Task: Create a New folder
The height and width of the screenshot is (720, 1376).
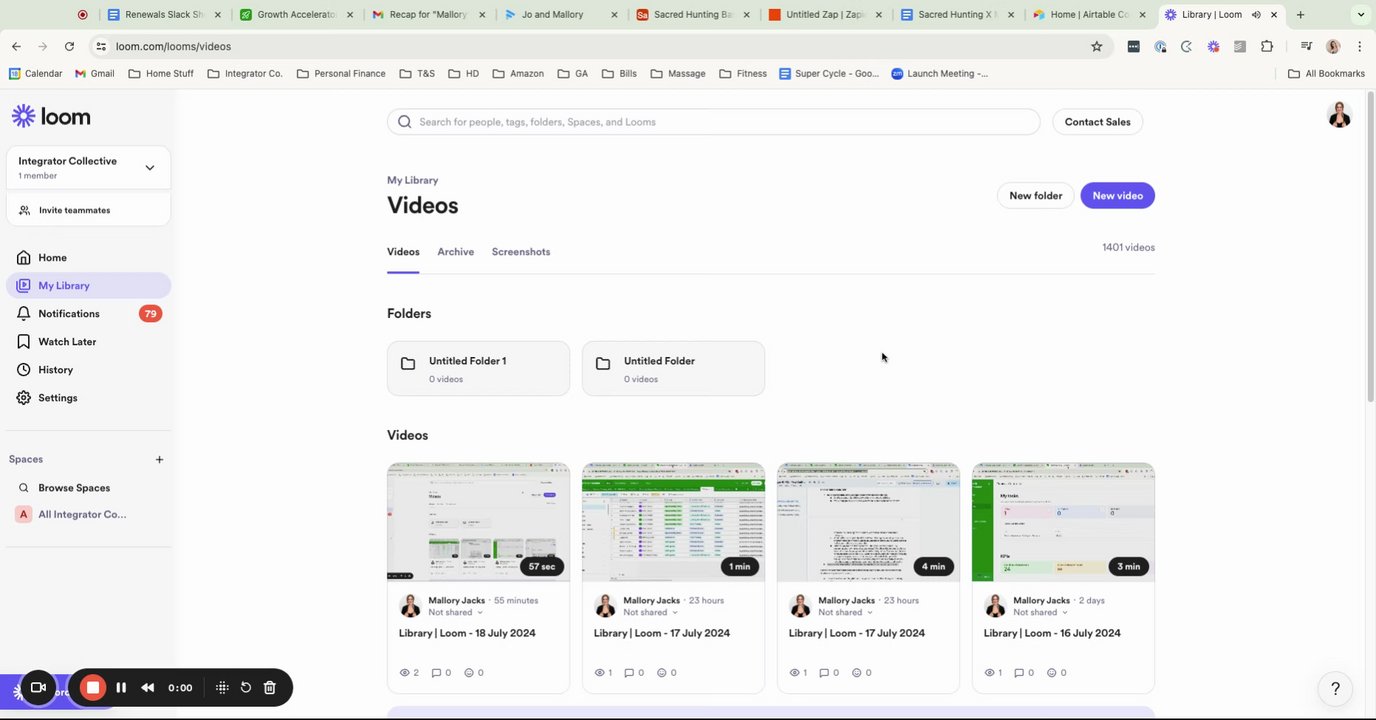Action: coord(1035,196)
